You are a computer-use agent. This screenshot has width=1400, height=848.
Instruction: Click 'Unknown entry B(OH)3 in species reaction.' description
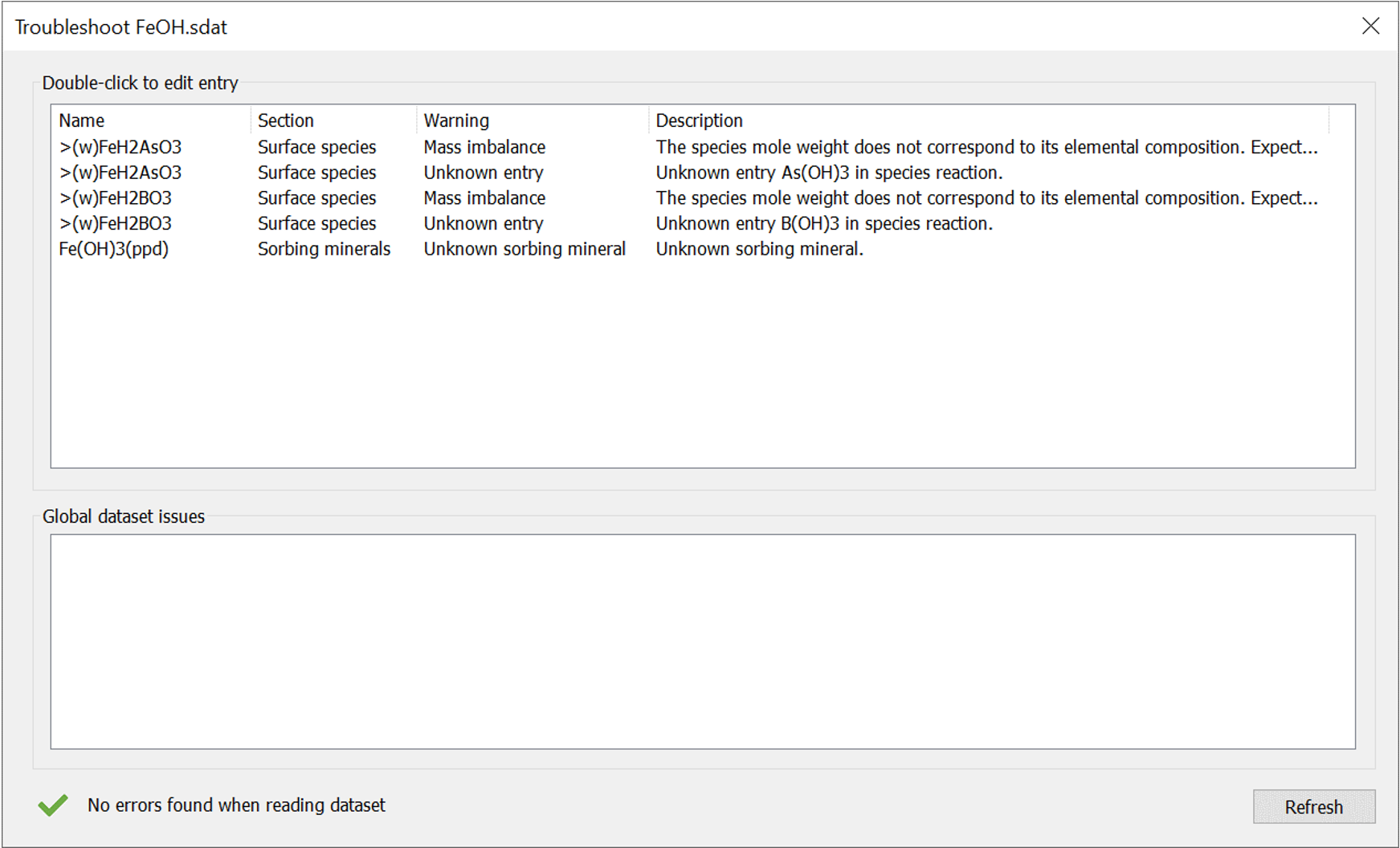(x=824, y=223)
